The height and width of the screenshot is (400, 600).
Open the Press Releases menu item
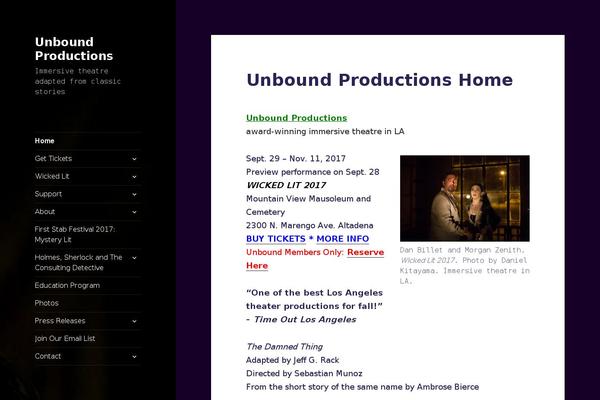(60, 321)
